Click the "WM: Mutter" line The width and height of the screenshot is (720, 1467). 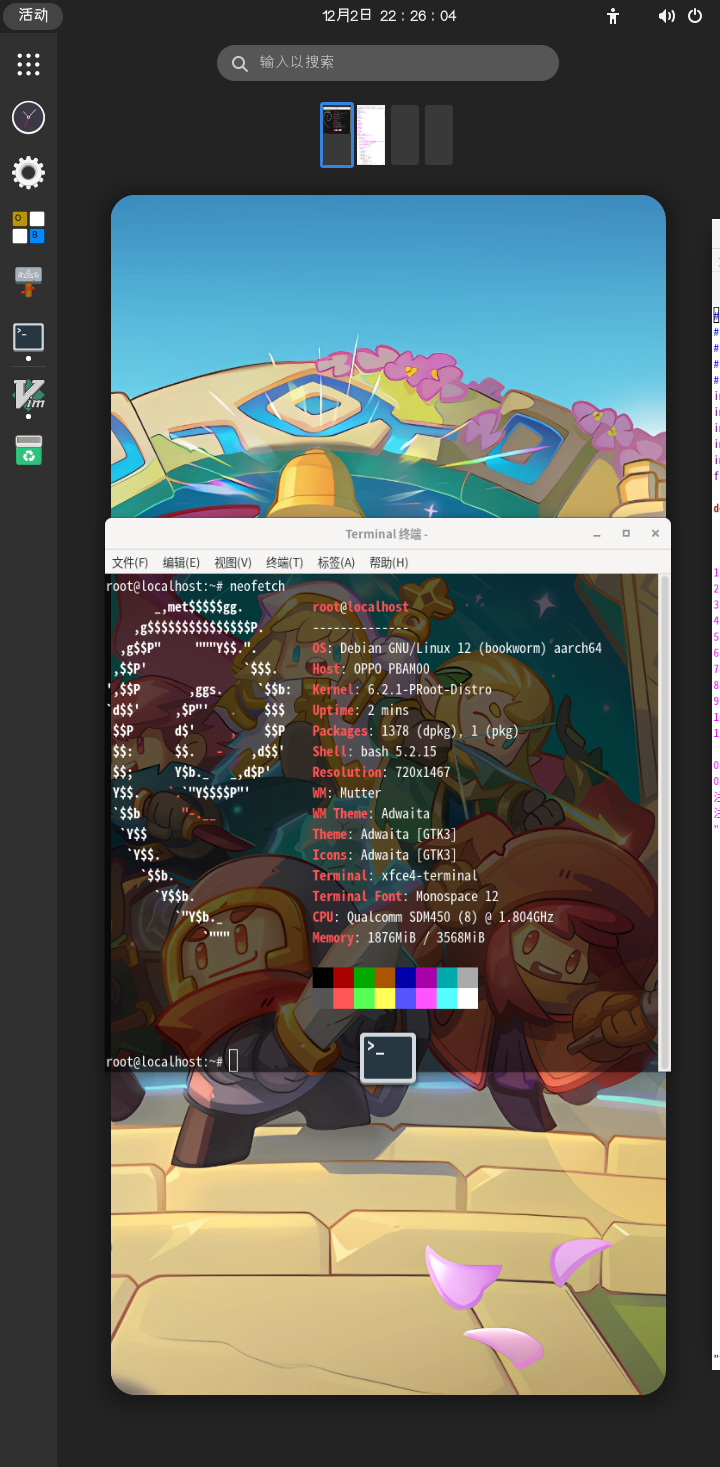point(347,793)
